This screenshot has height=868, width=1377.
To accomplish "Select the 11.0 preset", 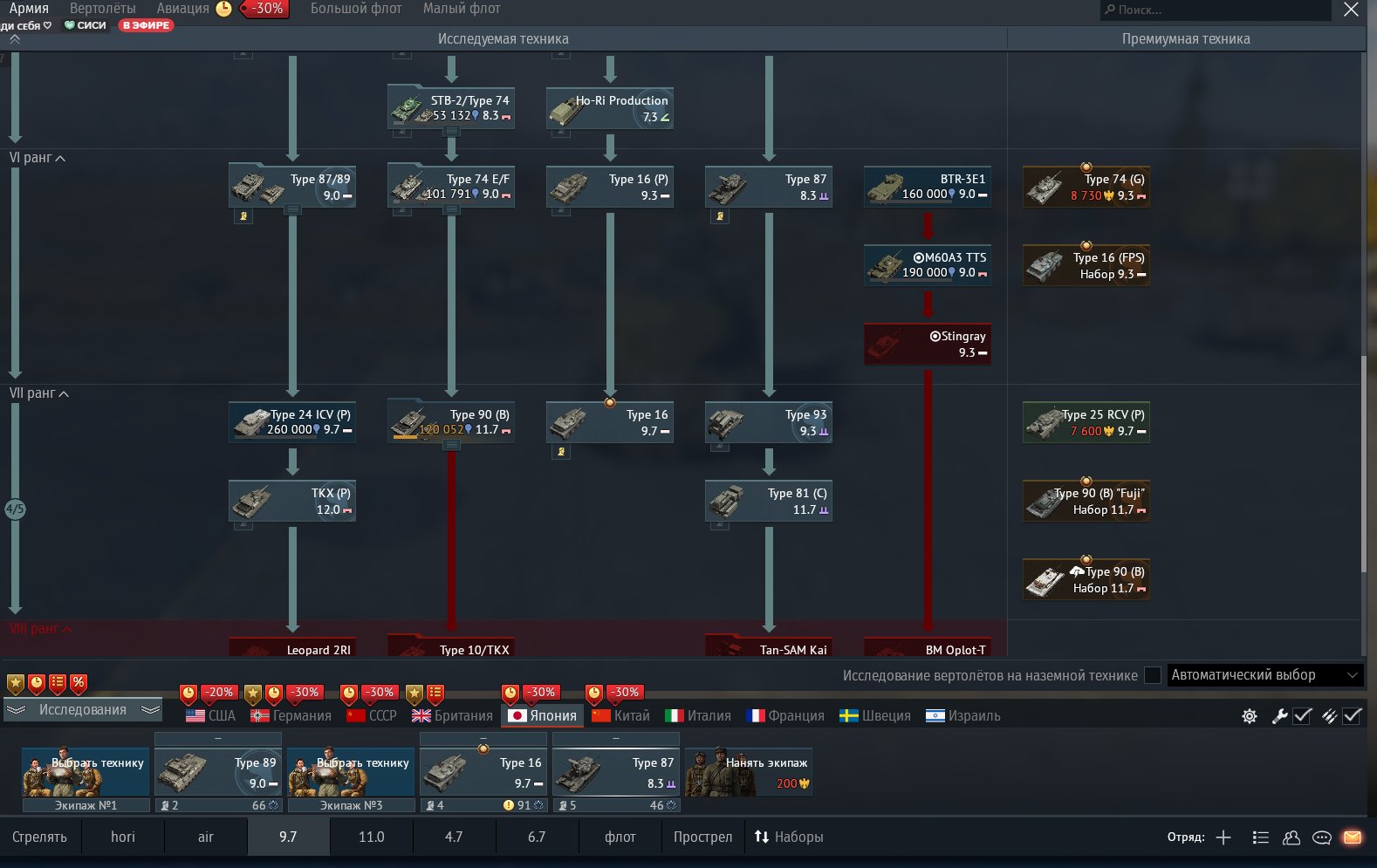I will (371, 837).
